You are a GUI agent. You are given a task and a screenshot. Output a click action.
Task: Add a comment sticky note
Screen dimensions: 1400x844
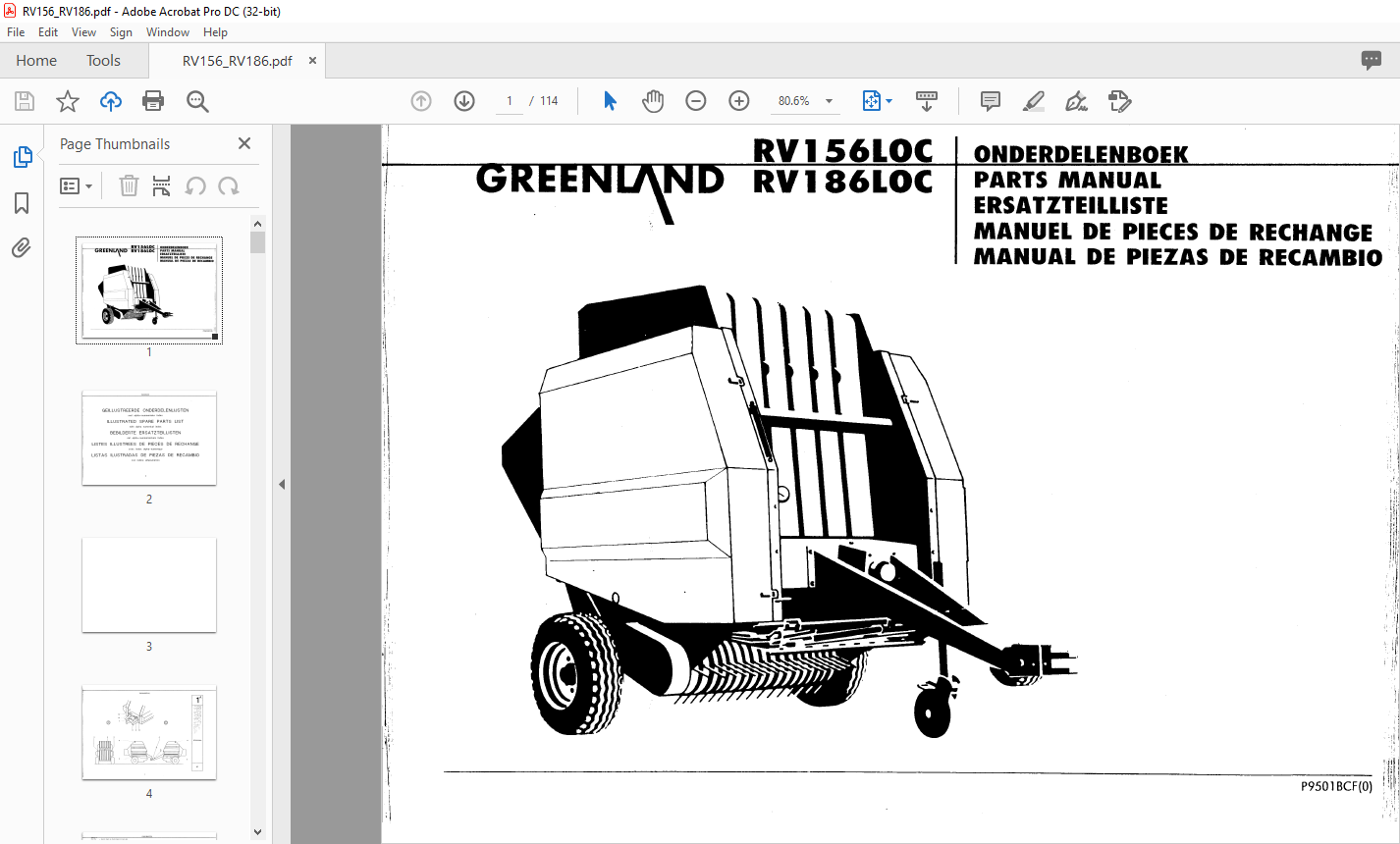coord(991,101)
